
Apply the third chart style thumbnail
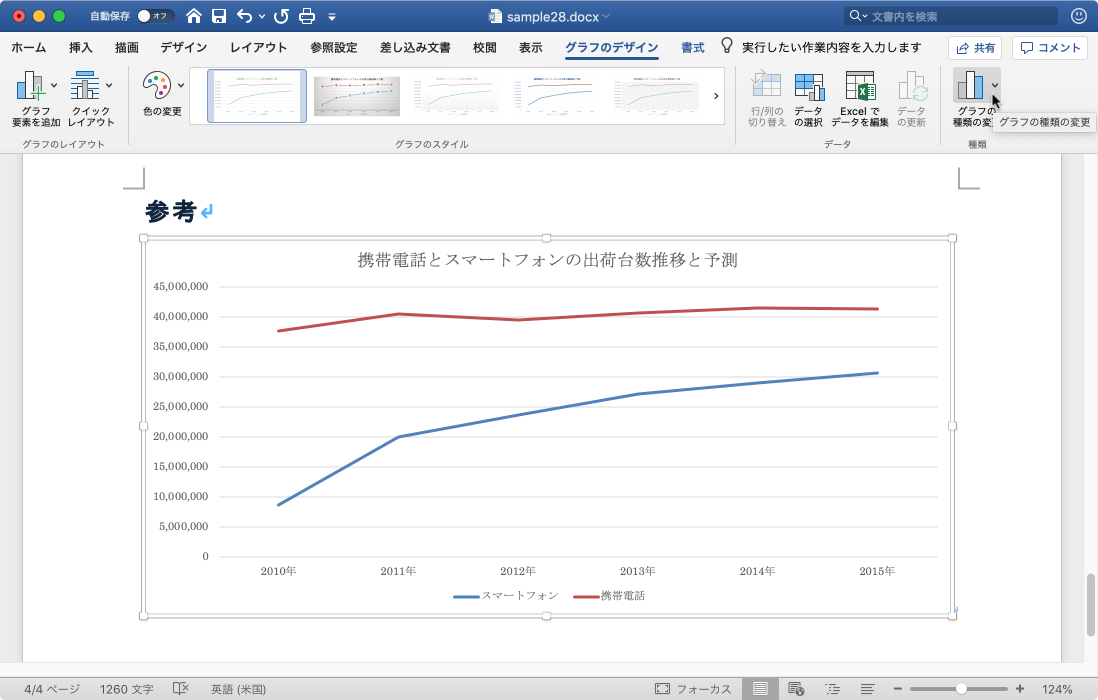click(457, 96)
